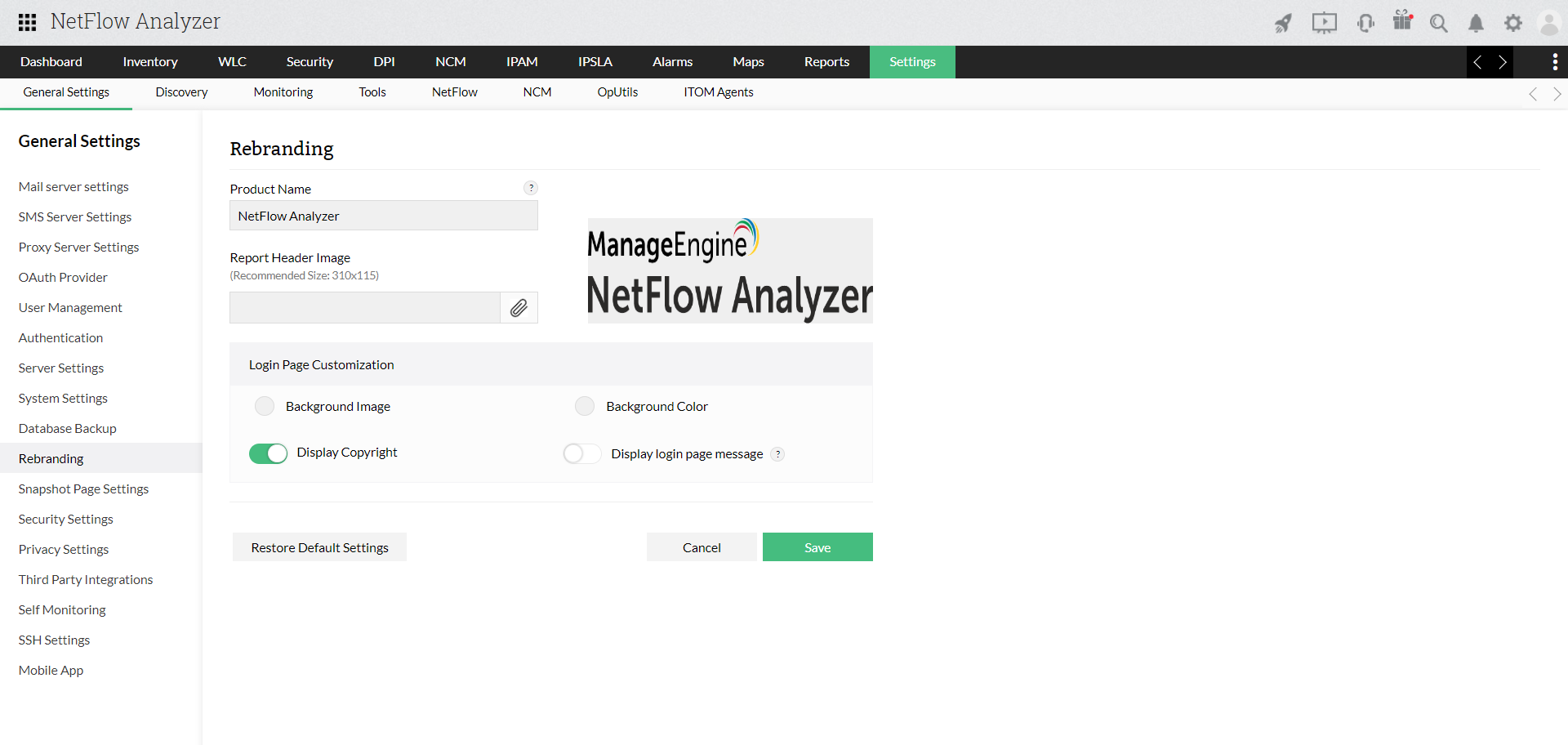This screenshot has width=1568, height=745.
Task: Click the Save button
Action: (817, 547)
